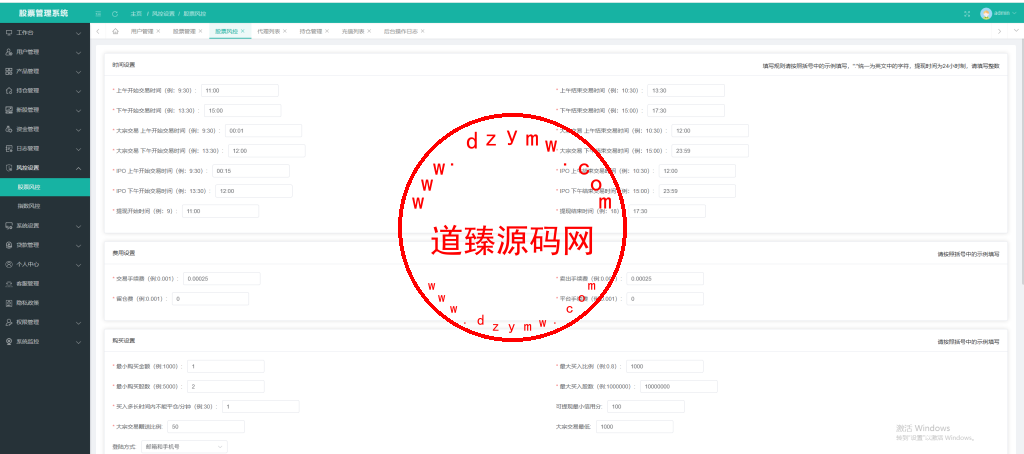Click the tab-scroll left arrow
1024x454 pixels.
pos(97,31)
